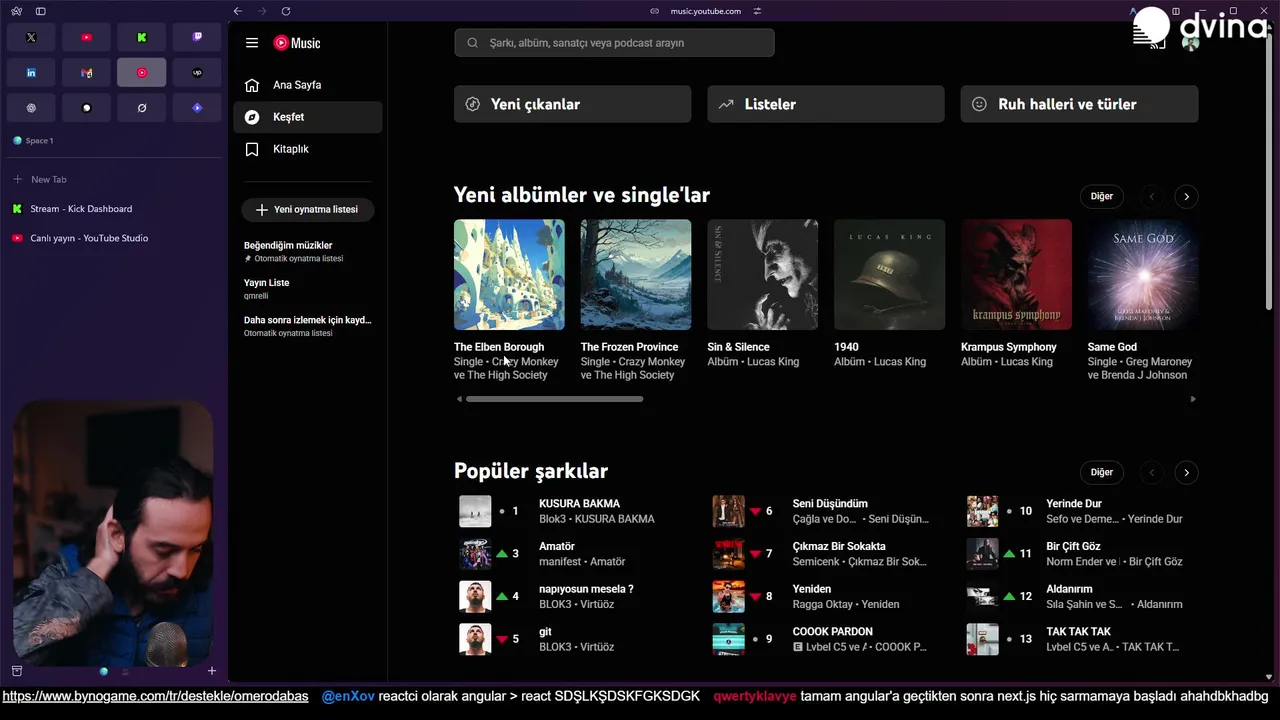Click the site settings icon in address bar
This screenshot has height=720, width=1280.
click(757, 11)
